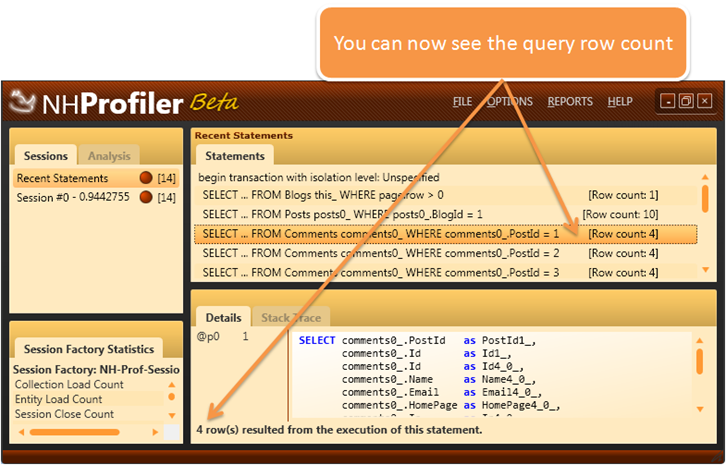The width and height of the screenshot is (726, 465).
Task: Select the SELECT FROM Blogs statement
Action: (445, 195)
